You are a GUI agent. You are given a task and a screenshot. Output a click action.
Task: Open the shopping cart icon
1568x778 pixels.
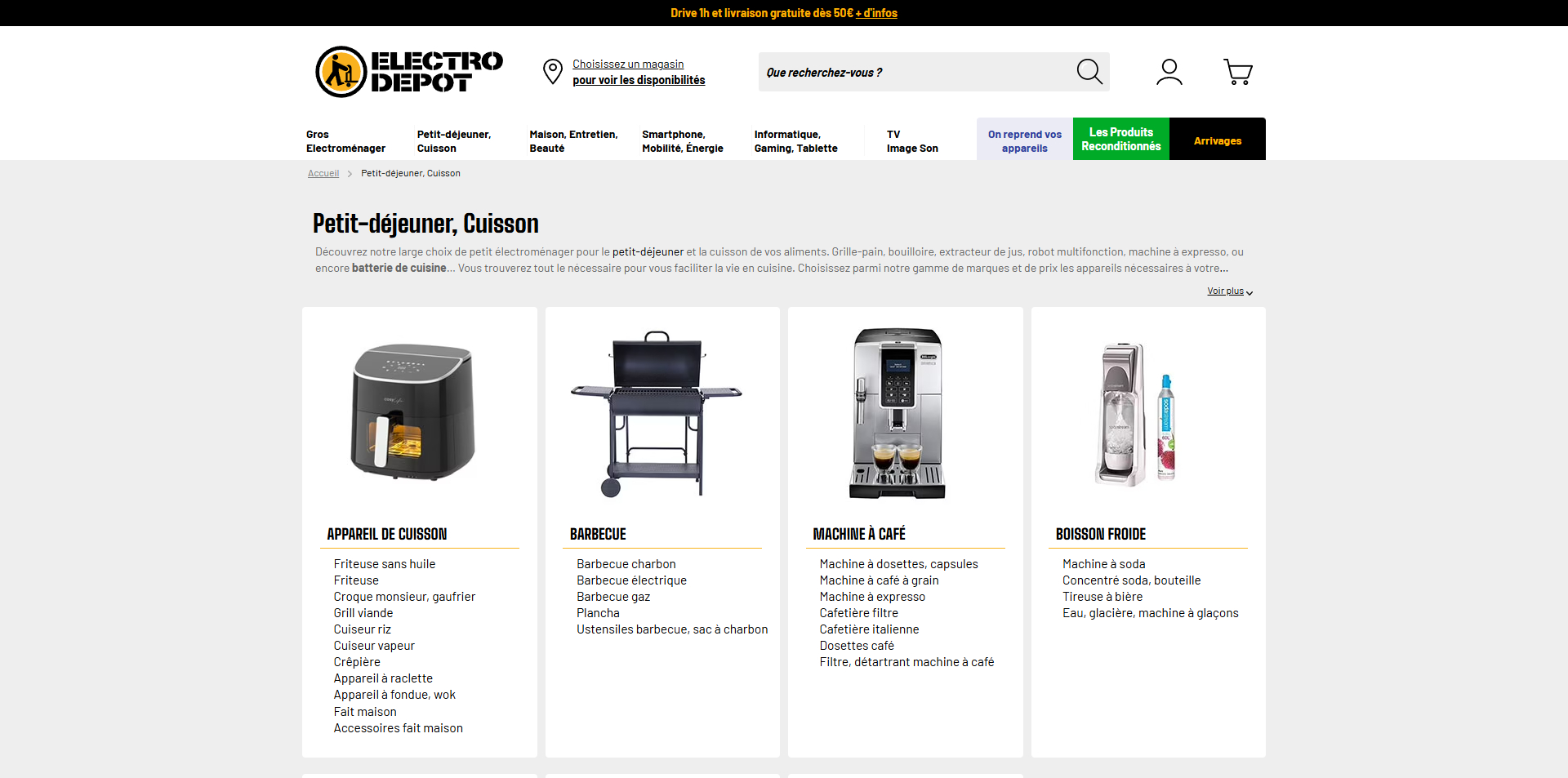[1238, 72]
